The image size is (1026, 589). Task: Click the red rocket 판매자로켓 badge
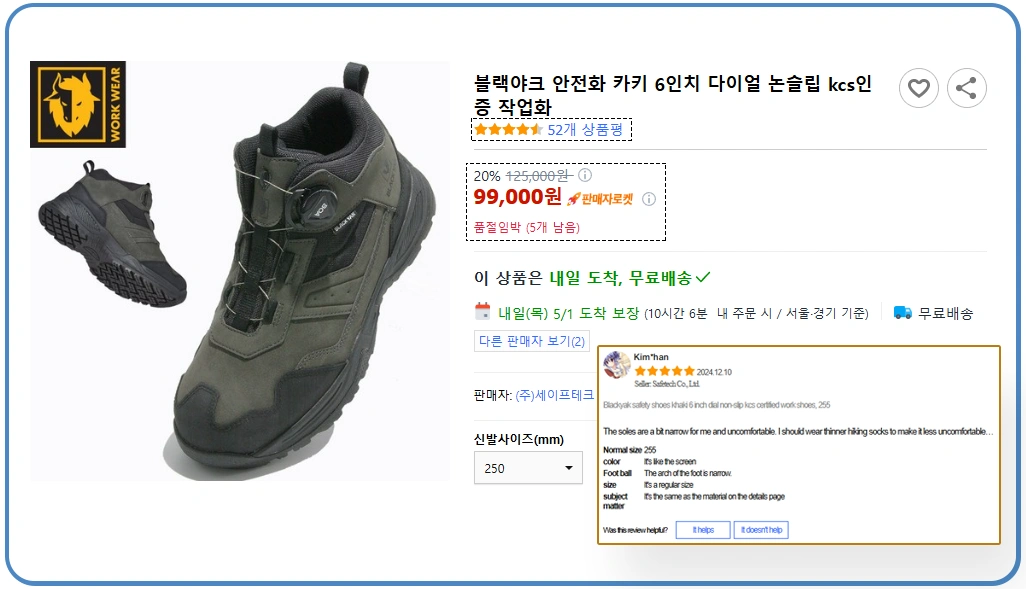[600, 198]
